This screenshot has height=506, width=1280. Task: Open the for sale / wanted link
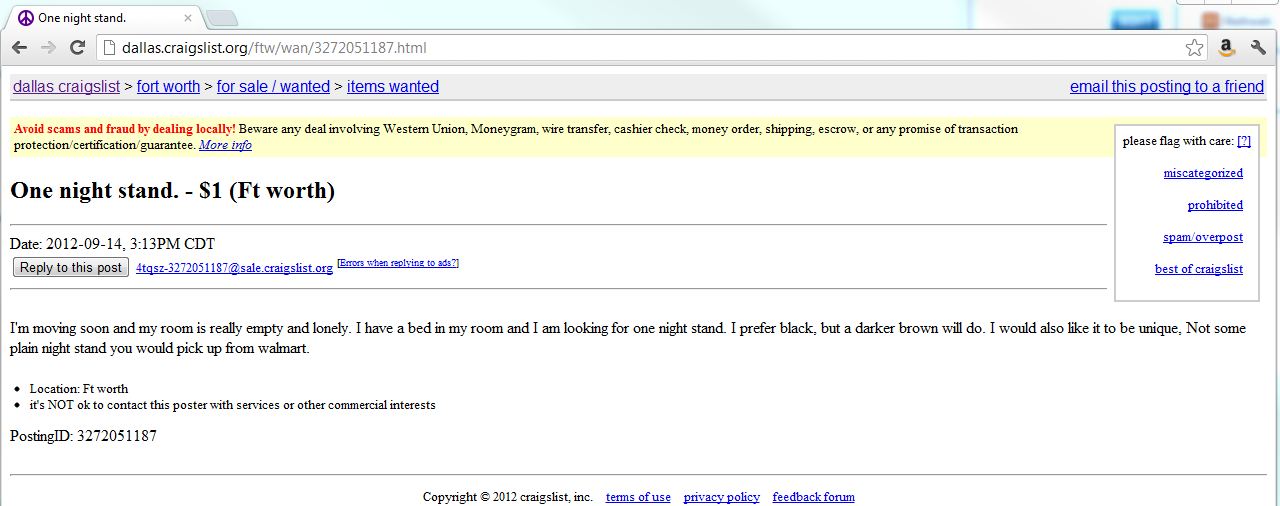point(273,87)
